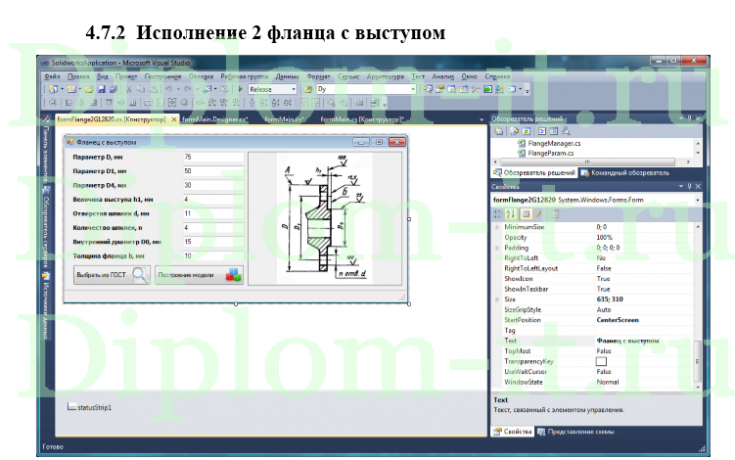The image size is (735, 460).
Task: Open the Панель элементов side panel
Action: click(x=46, y=149)
